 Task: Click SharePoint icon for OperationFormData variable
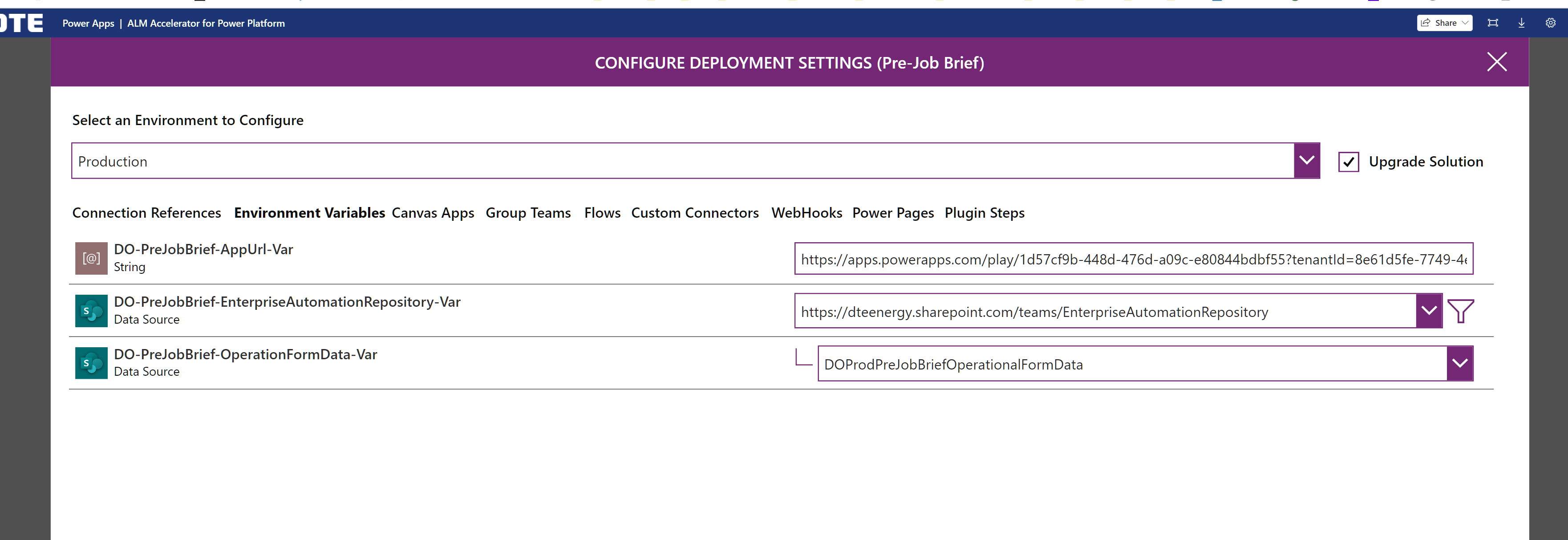coord(91,363)
